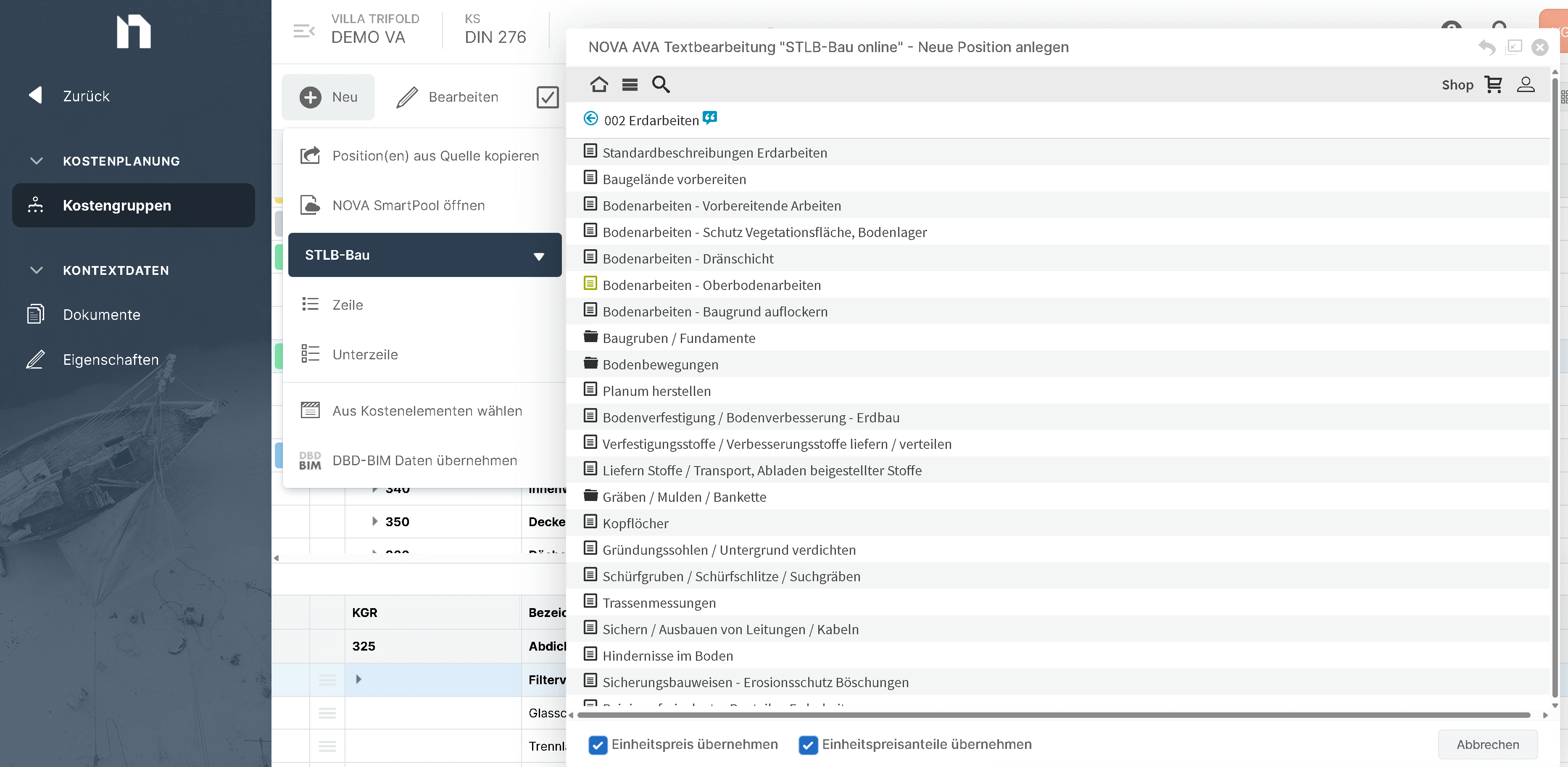Select the 325 KGR table cell

point(433,646)
